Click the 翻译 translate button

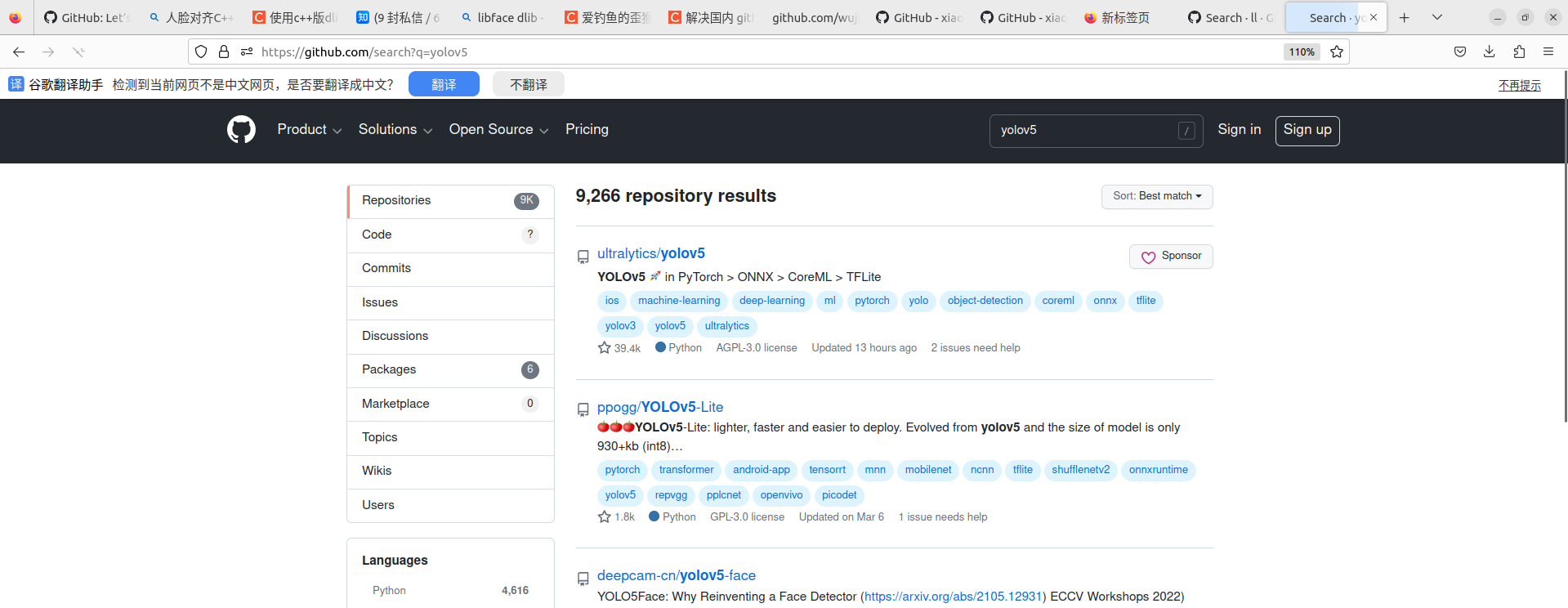click(444, 84)
